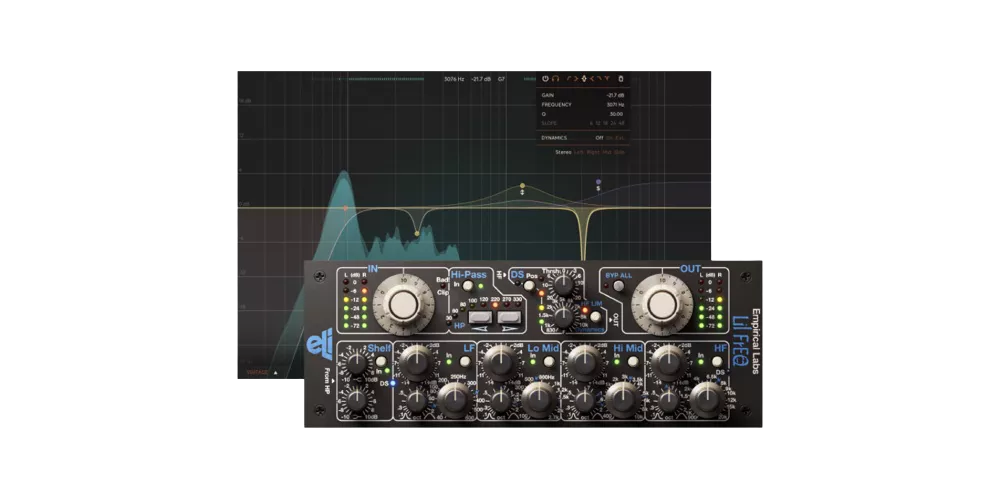Image resolution: width=1000 pixels, height=500 pixels.
Task: Click the upper Shelf gain knob
Action: [357, 364]
